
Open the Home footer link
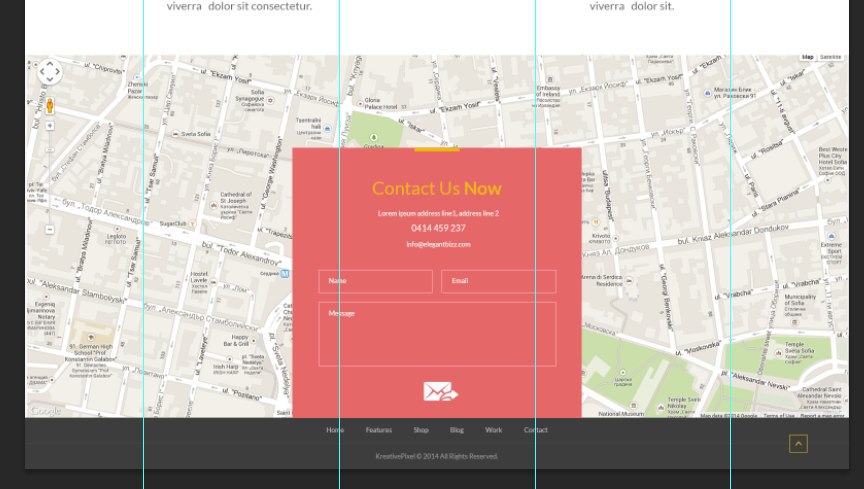pos(335,430)
